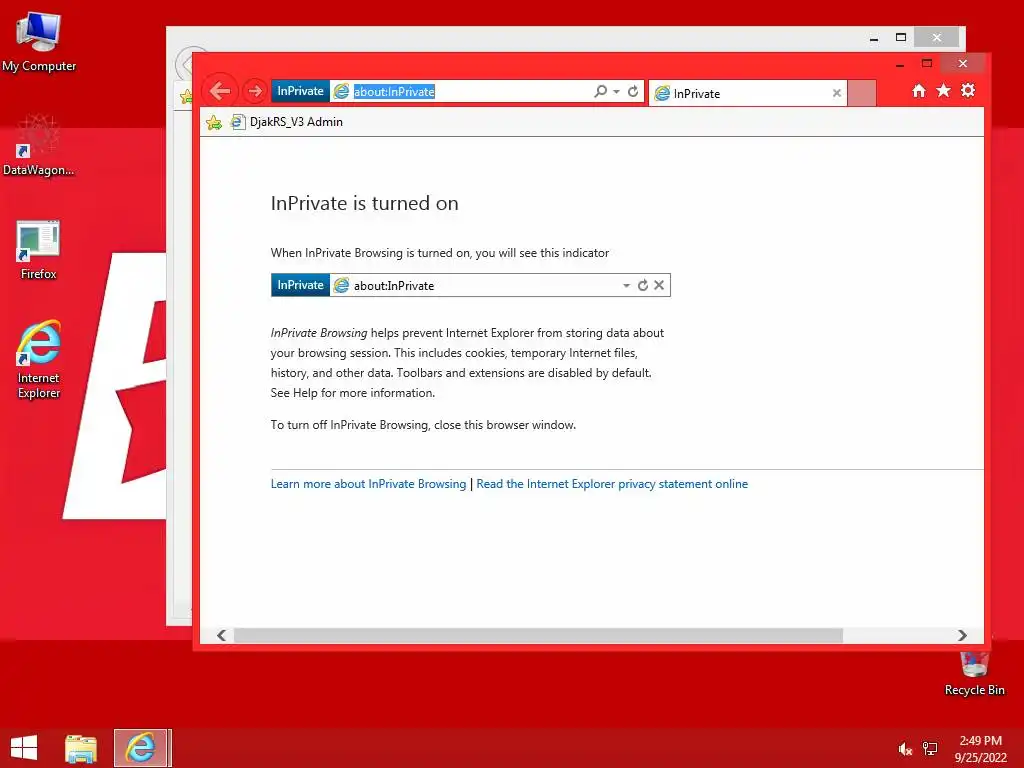Select My Computer desktop icon
Viewport: 1024px width, 768px height.
click(39, 41)
